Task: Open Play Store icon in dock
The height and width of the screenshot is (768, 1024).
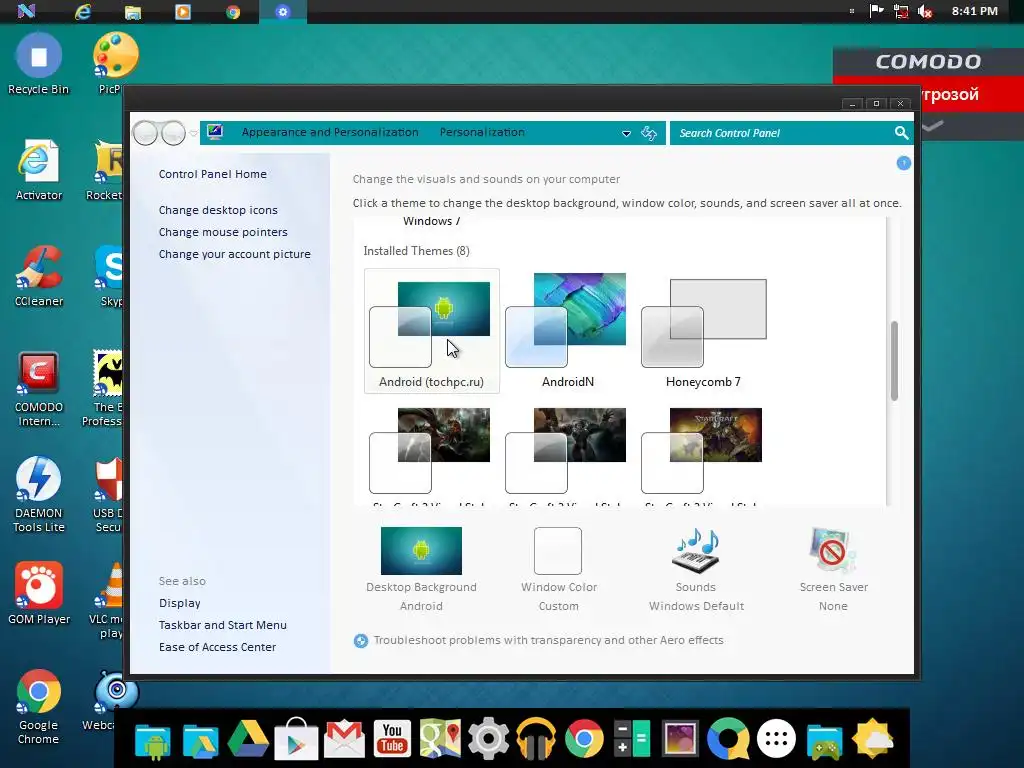Action: pos(296,739)
